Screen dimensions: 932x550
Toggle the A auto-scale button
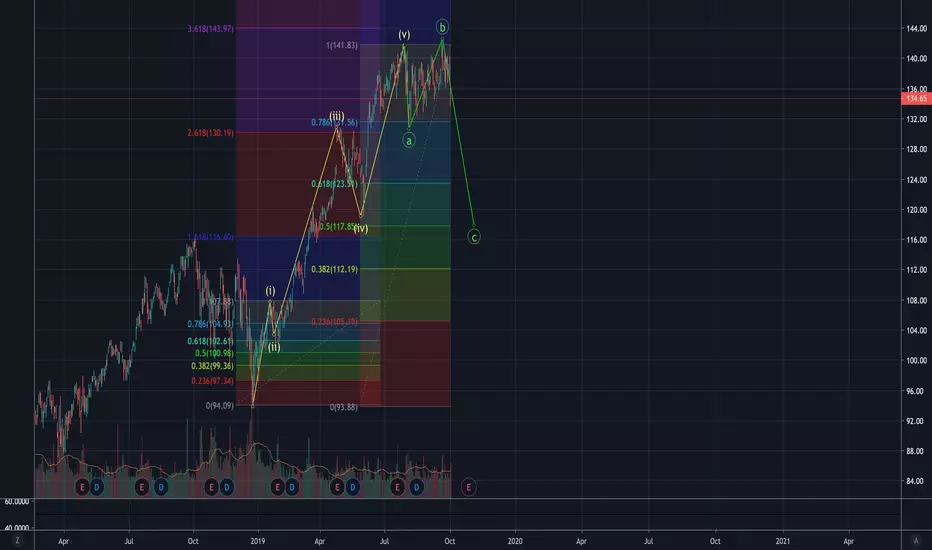[x=916, y=540]
